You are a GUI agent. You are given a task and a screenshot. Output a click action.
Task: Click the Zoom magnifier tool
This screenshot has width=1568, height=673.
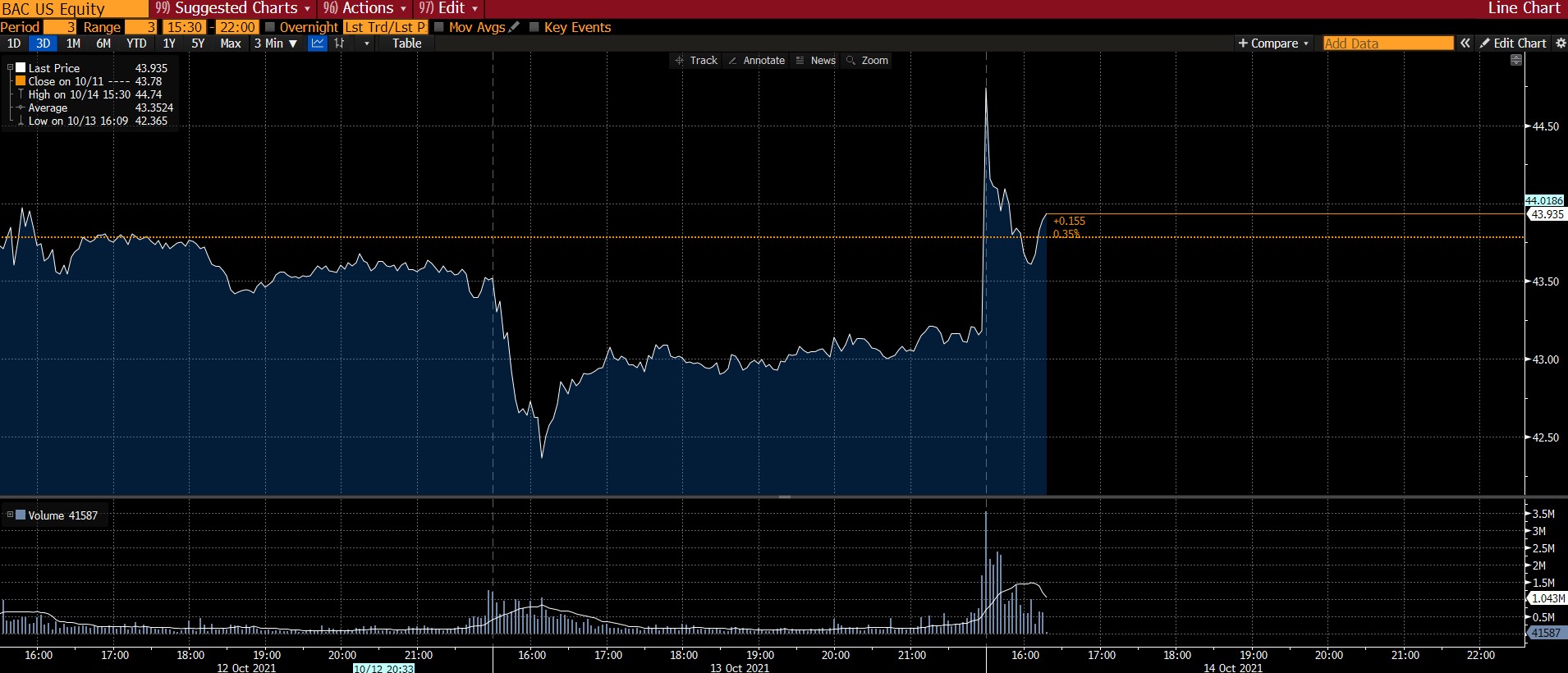pos(867,61)
